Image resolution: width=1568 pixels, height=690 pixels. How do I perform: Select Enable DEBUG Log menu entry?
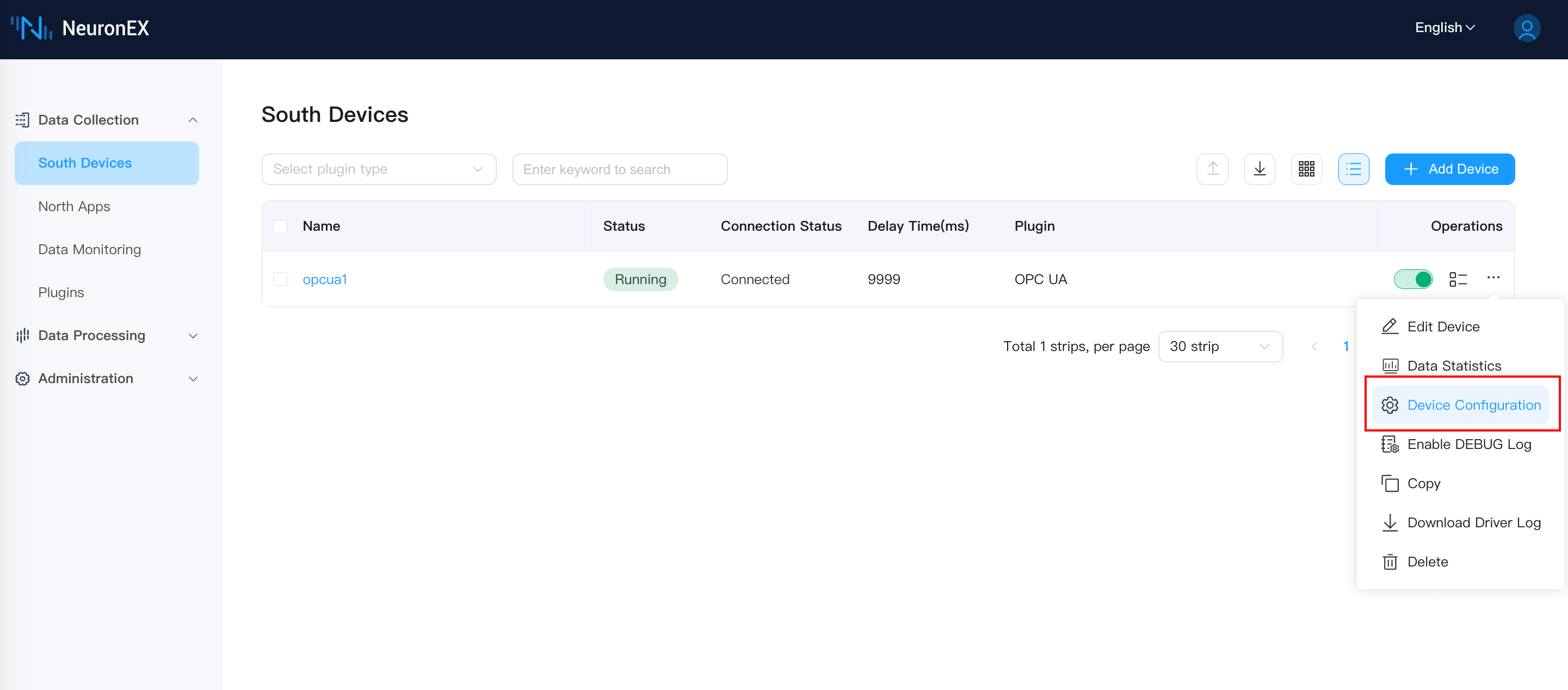[1468, 444]
